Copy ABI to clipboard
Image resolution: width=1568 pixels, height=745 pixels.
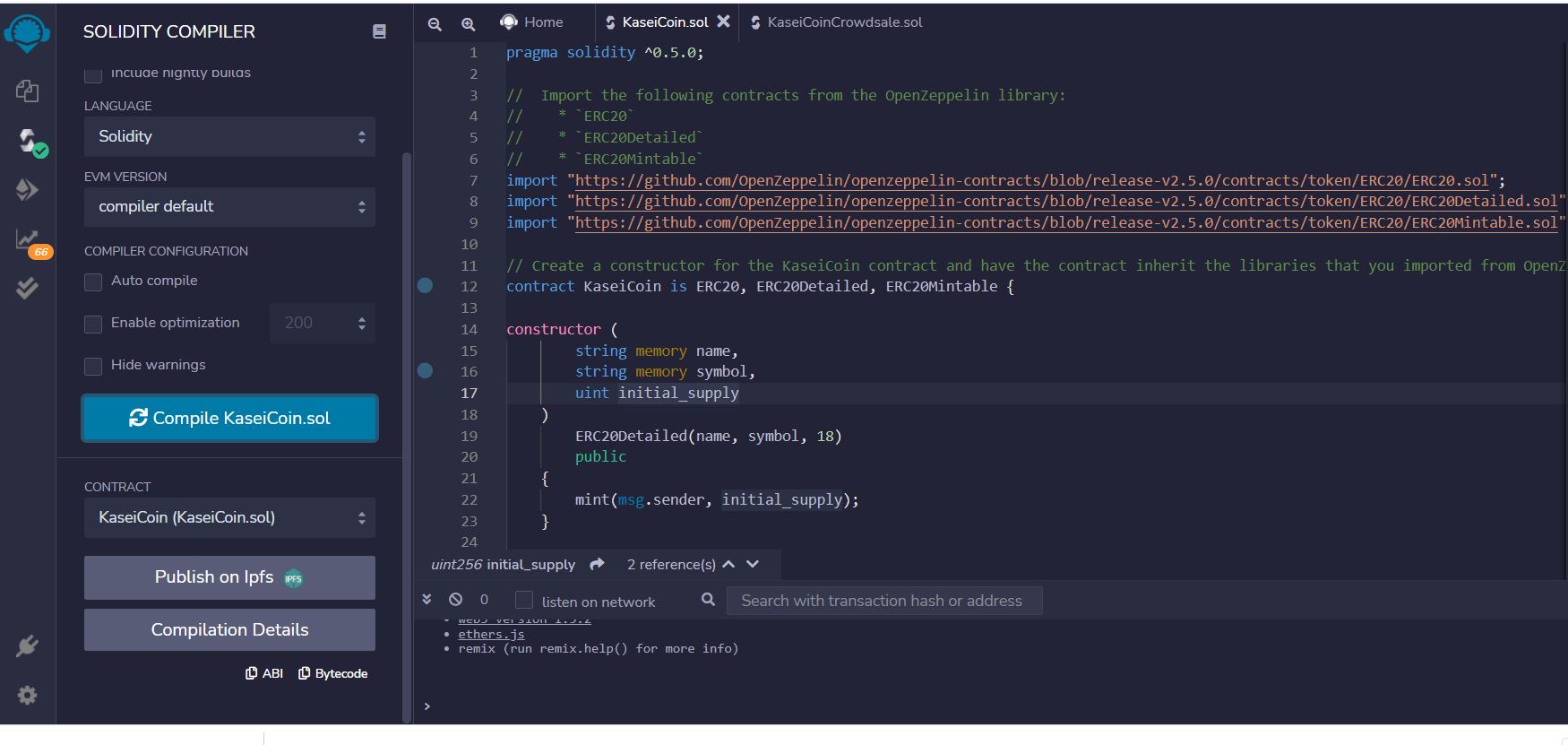click(x=264, y=673)
